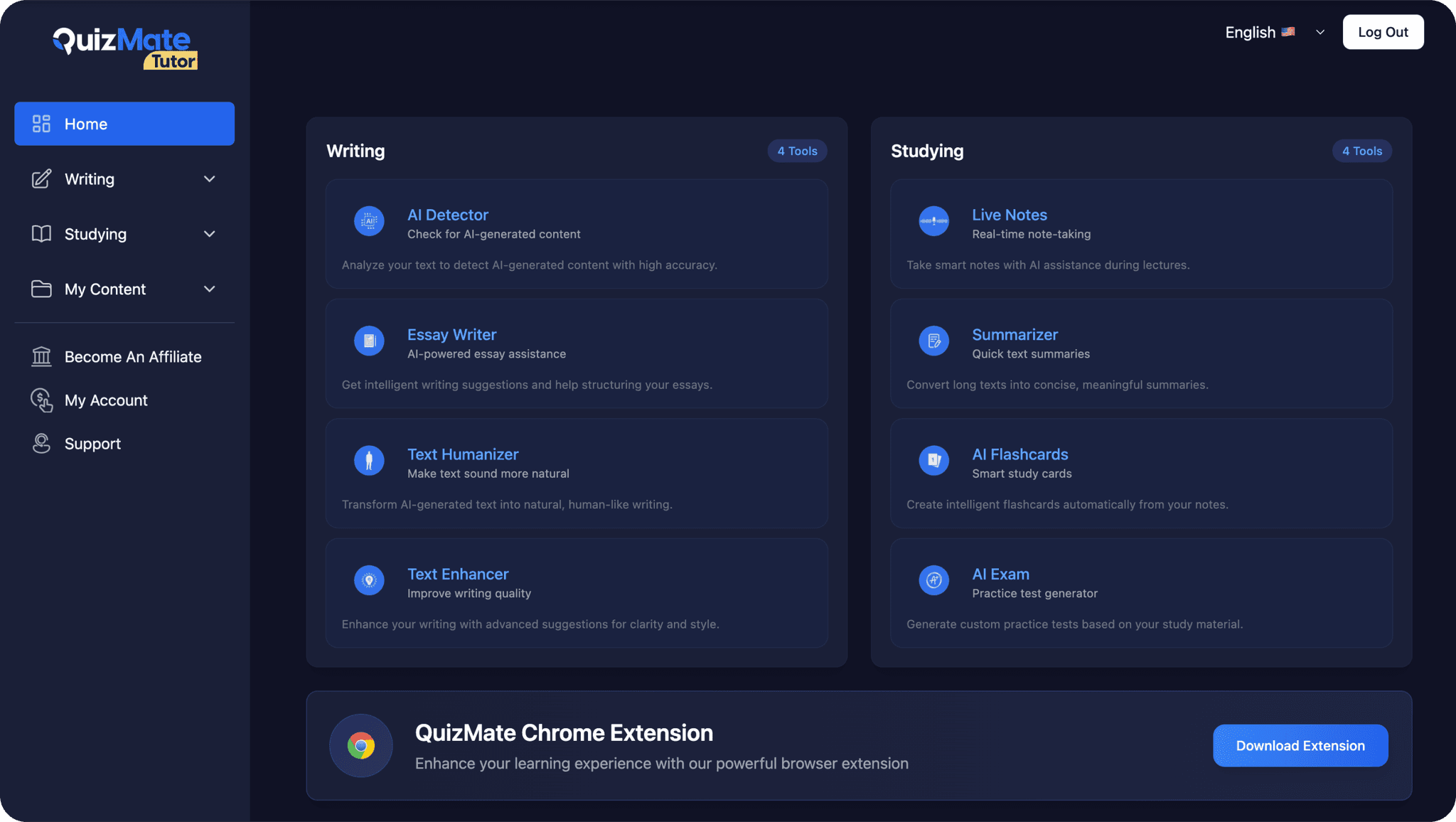
Task: Open the Text Enhancer lightbulb icon
Action: [x=369, y=580]
